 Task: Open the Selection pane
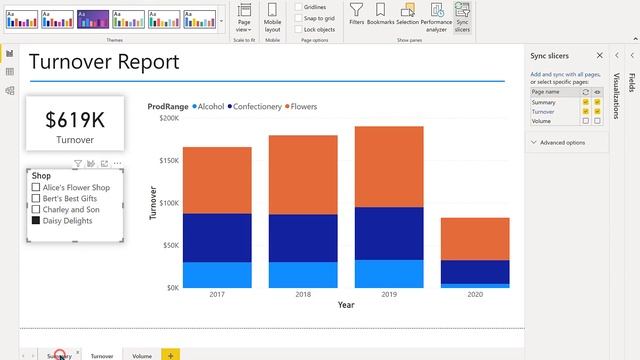(407, 14)
